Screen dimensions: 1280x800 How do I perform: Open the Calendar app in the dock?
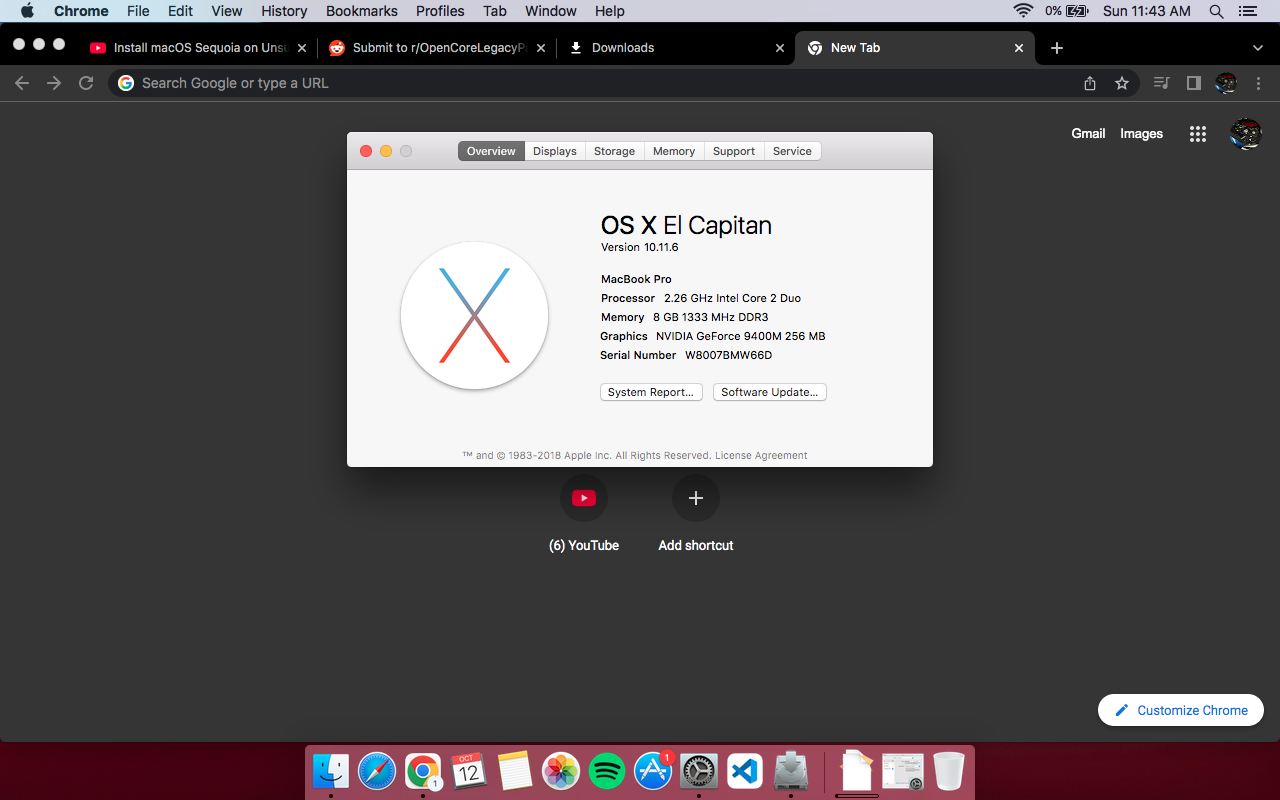(469, 771)
